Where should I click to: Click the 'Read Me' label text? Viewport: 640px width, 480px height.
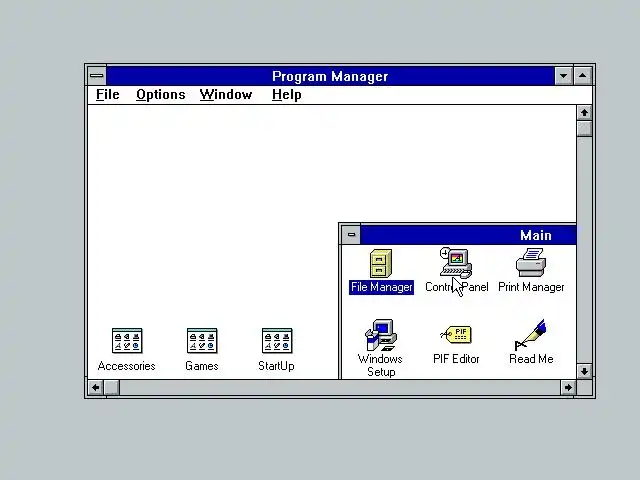(531, 359)
